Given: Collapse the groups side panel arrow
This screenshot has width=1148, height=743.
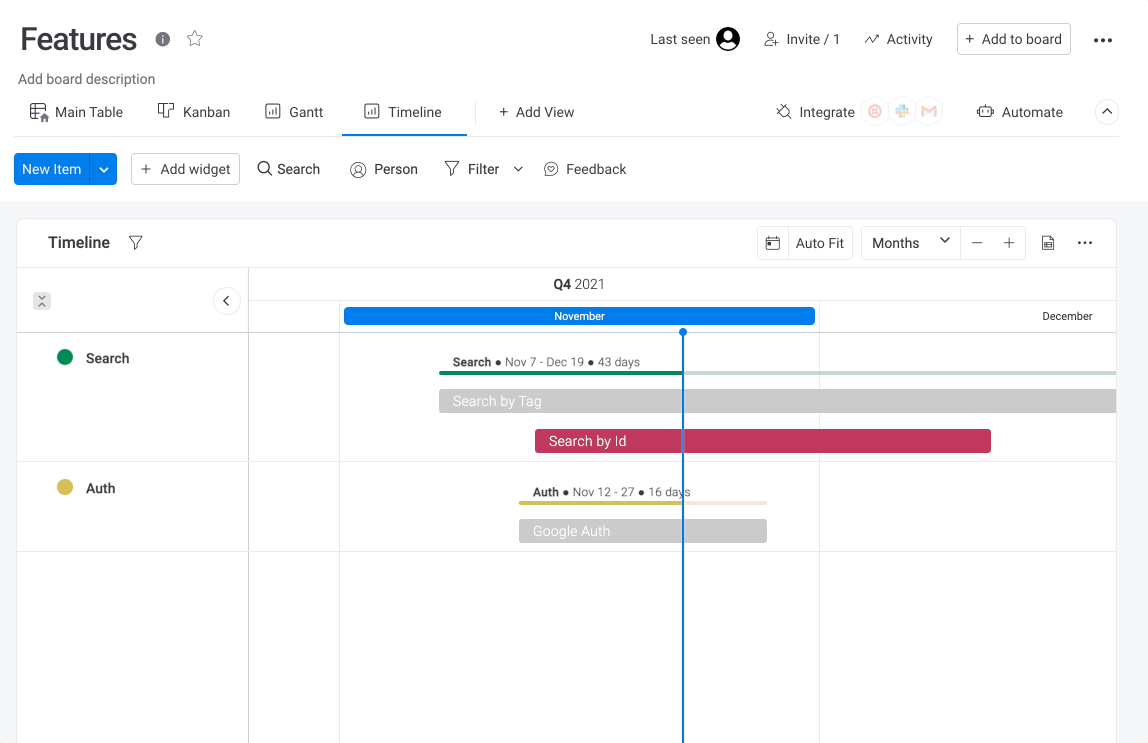Looking at the screenshot, I should coord(227,301).
